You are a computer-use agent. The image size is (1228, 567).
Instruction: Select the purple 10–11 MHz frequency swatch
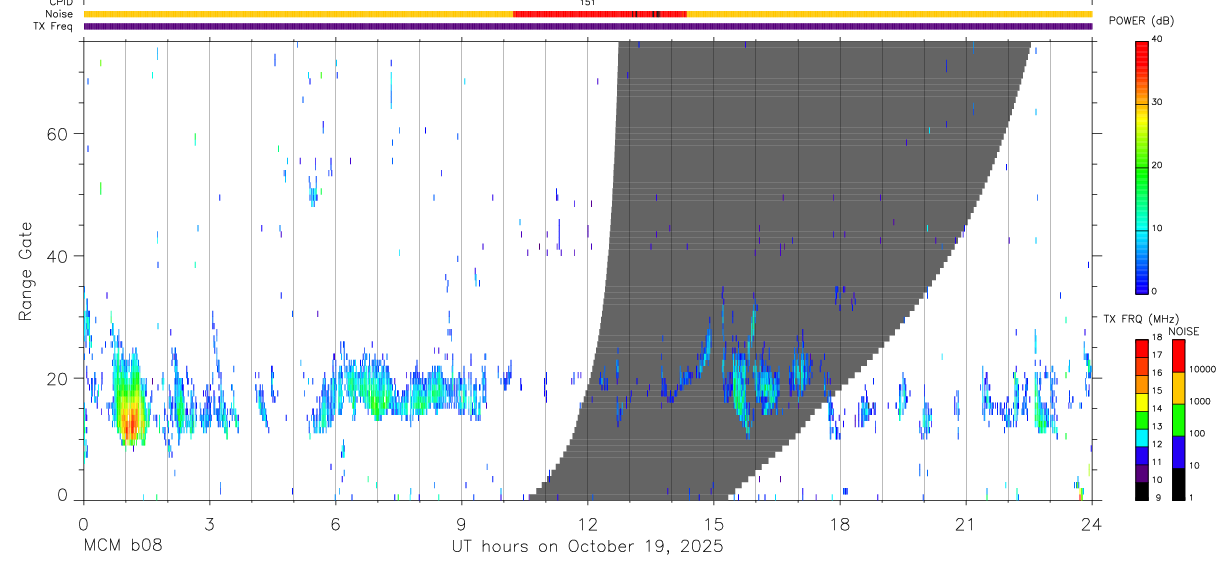pyautogui.click(x=1142, y=473)
